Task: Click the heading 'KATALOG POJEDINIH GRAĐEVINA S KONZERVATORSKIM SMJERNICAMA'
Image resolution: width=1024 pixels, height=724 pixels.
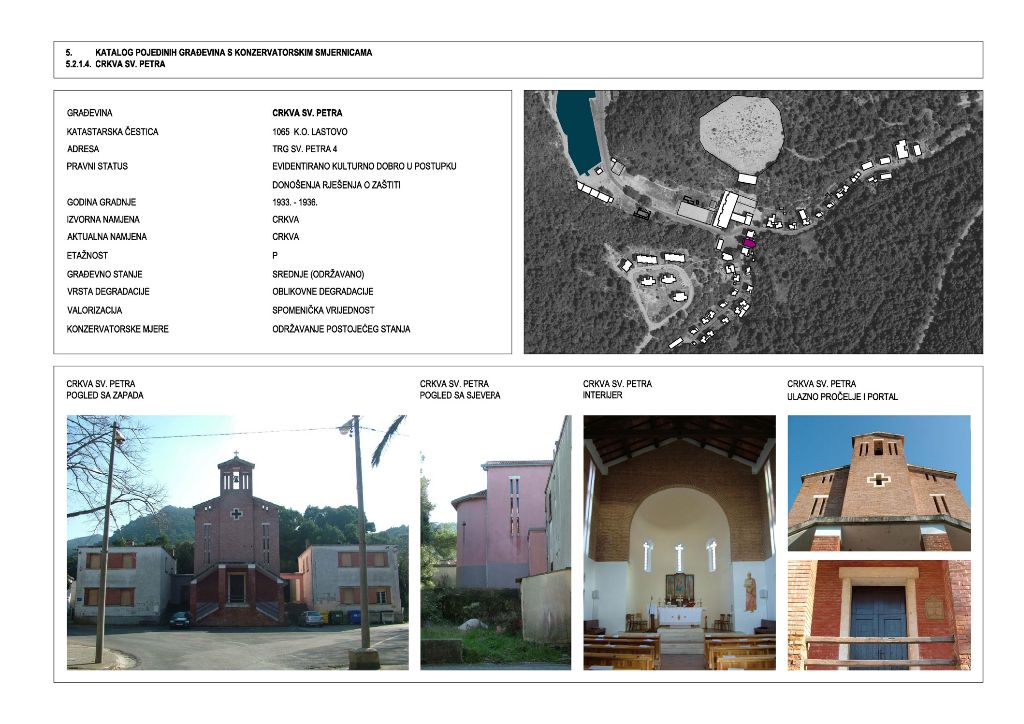Action: click(233, 52)
